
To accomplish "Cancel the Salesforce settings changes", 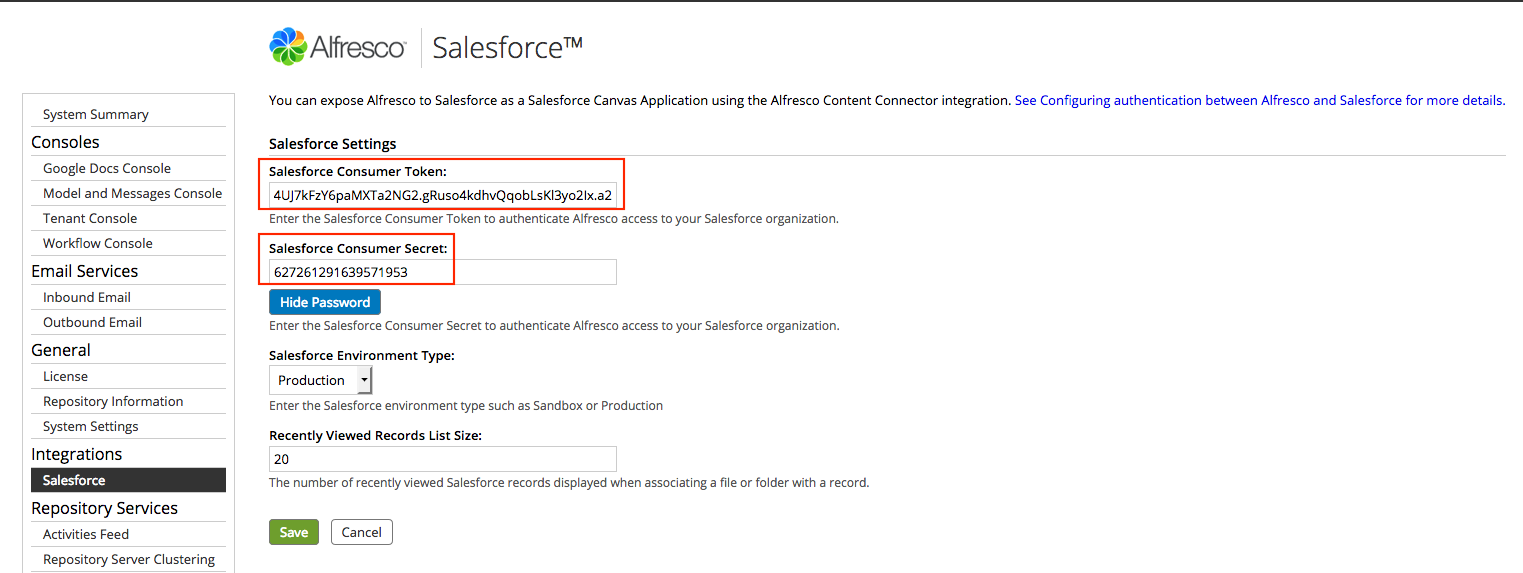I will coord(362,532).
